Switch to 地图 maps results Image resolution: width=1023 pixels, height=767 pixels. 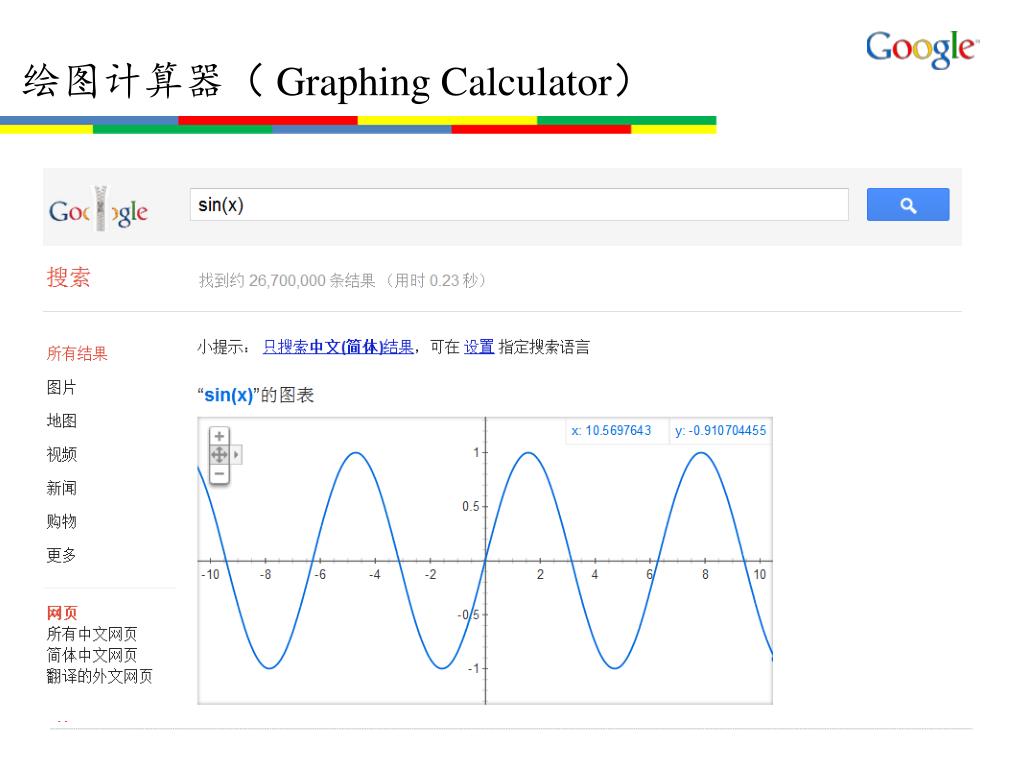(x=61, y=421)
